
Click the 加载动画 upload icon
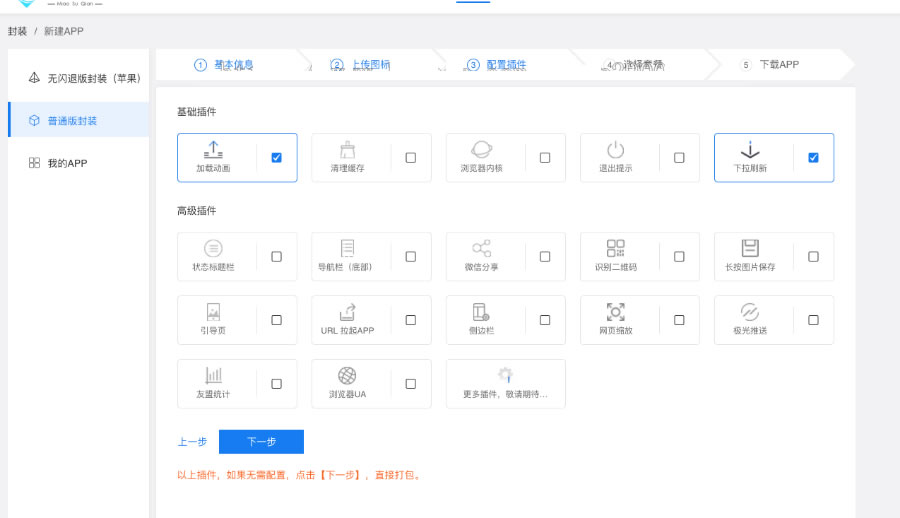213,150
